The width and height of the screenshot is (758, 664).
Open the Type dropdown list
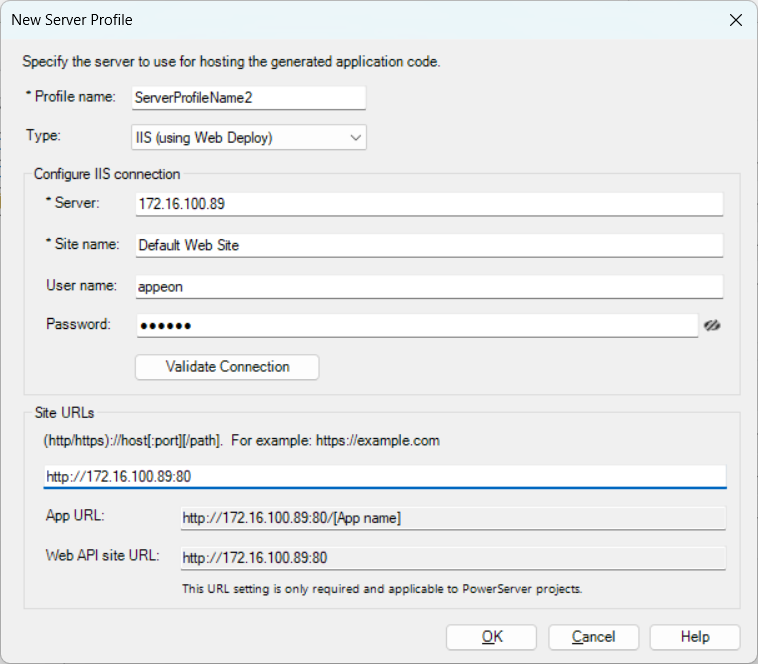(x=249, y=137)
